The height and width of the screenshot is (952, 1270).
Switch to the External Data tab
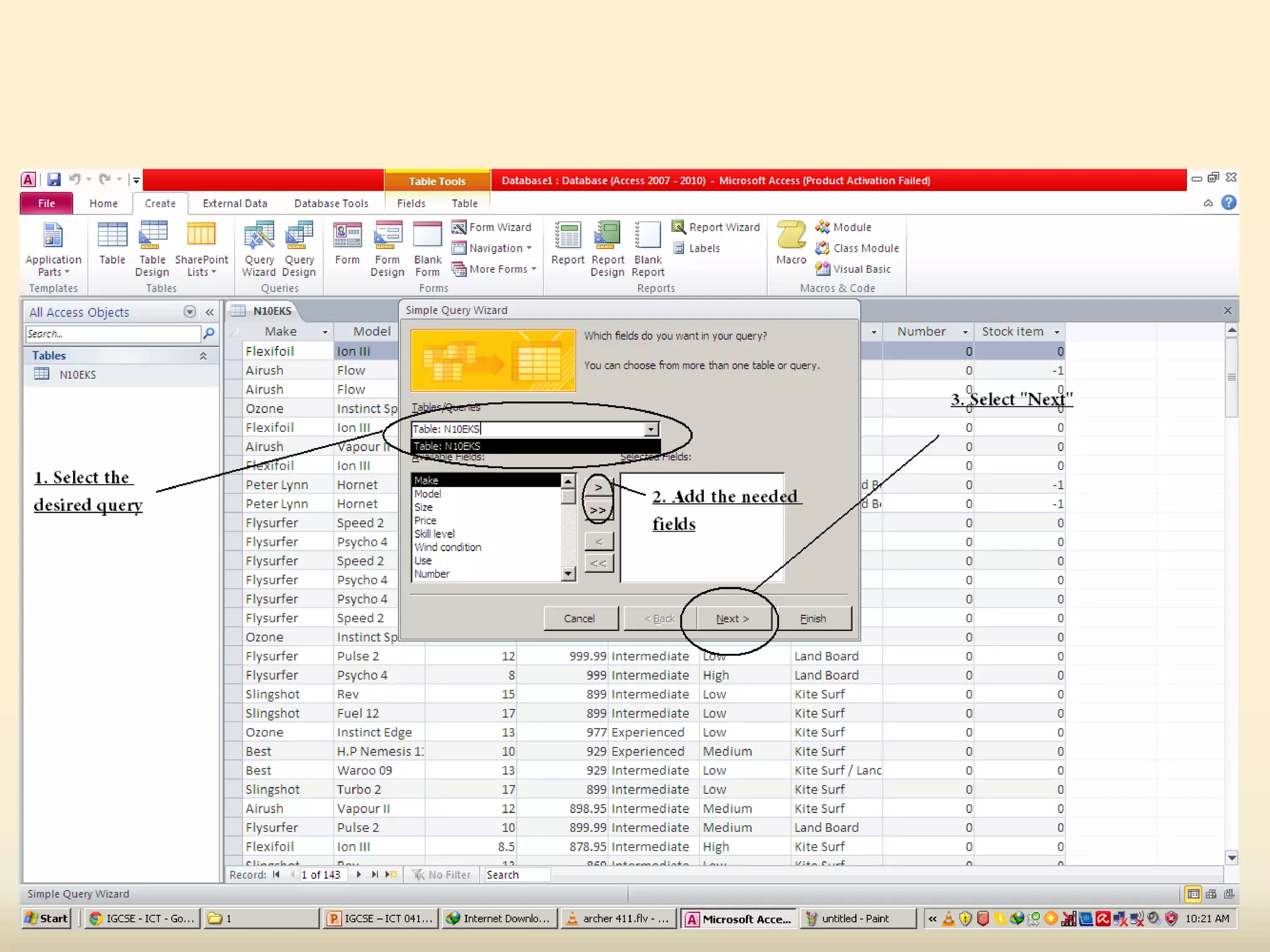click(234, 203)
